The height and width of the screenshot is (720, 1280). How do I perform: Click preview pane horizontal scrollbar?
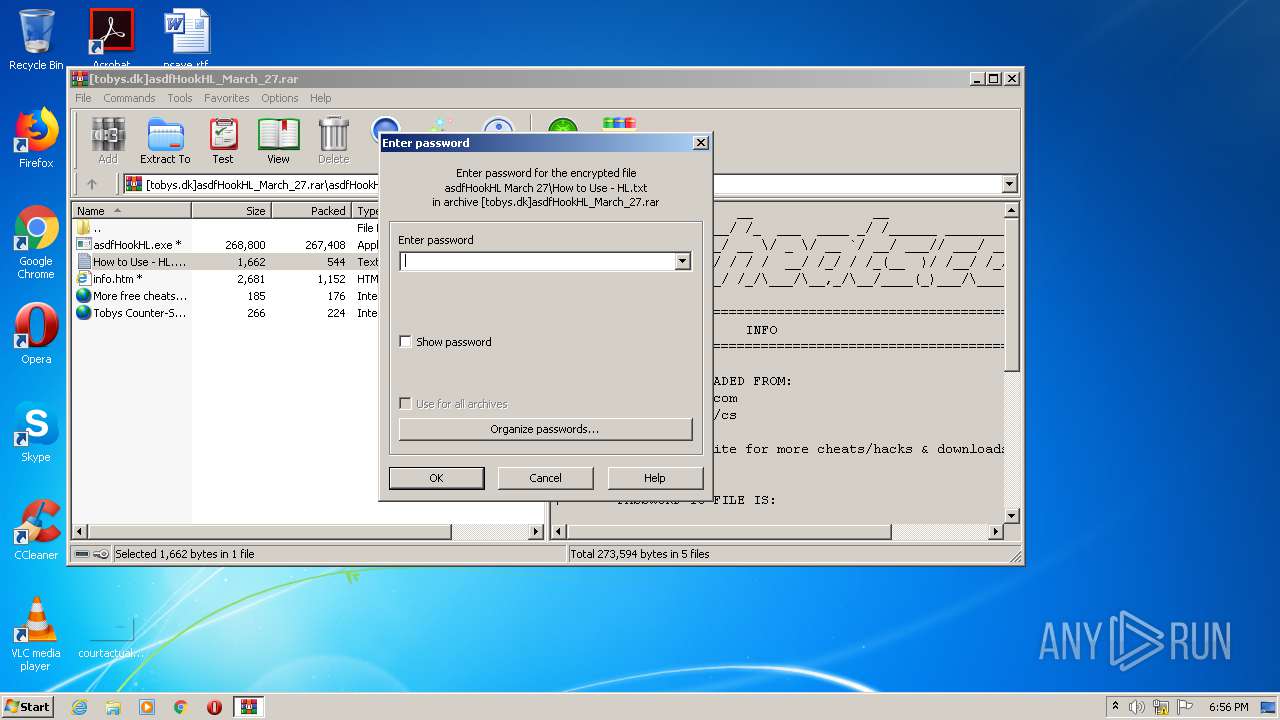tap(730, 532)
